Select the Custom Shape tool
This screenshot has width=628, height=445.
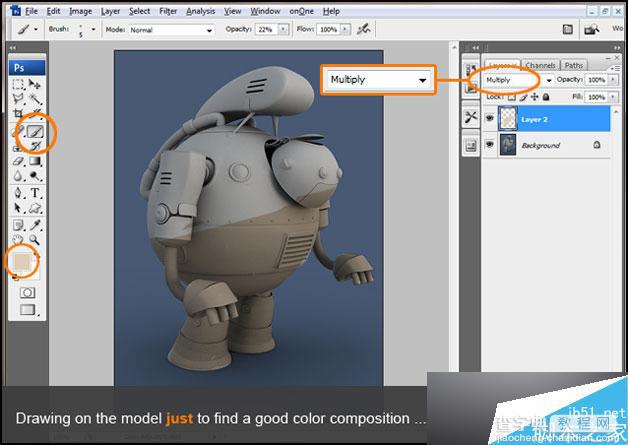[35, 207]
